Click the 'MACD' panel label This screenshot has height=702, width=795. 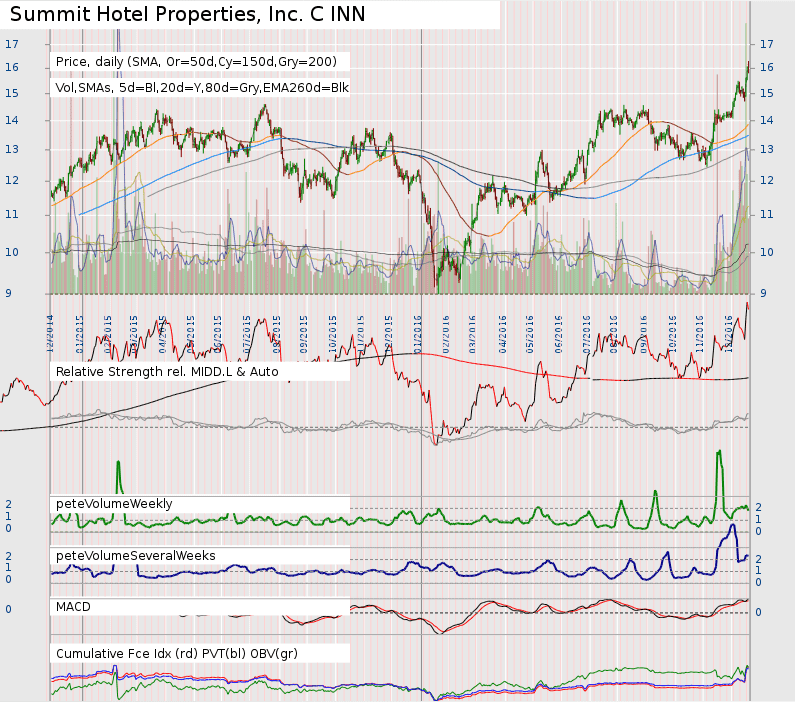(73, 607)
